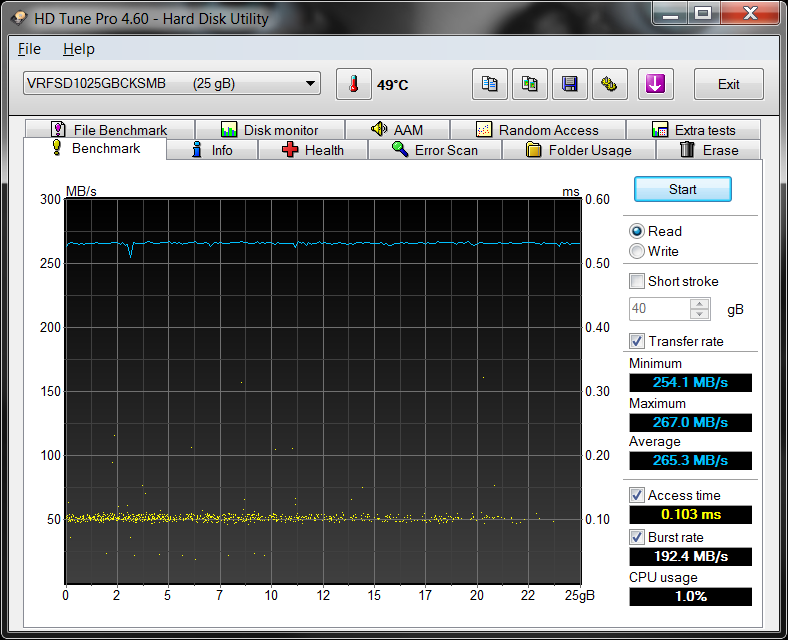Copy screenshot to clipboard icon
This screenshot has height=640, width=788.
tap(529, 85)
